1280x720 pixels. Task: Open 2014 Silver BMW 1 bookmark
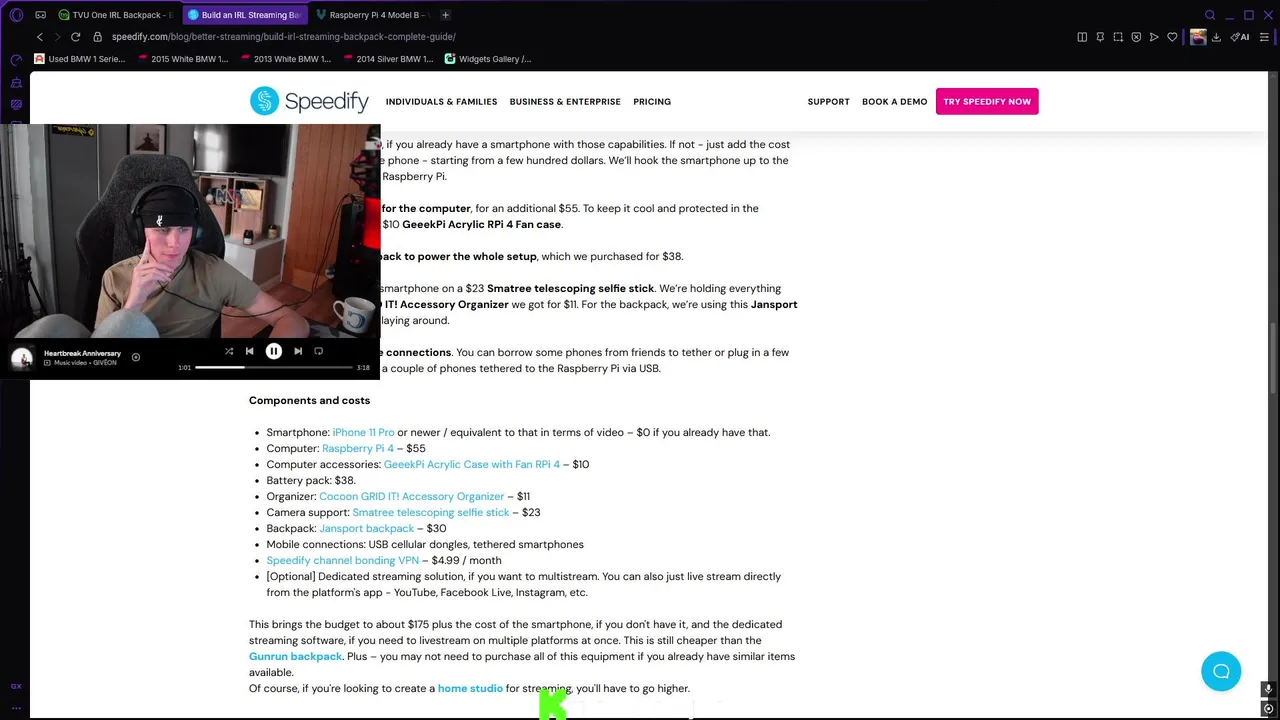pyautogui.click(x=388, y=59)
